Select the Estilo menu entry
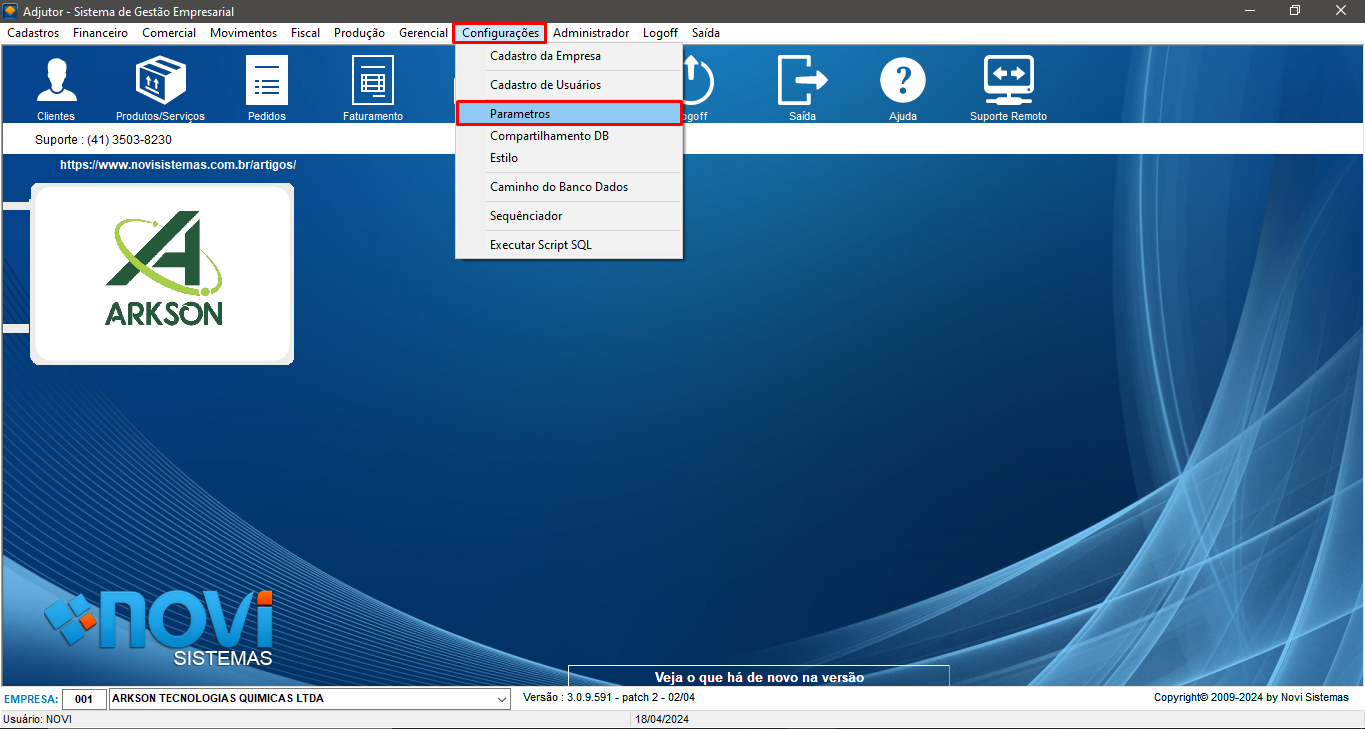 569,158
